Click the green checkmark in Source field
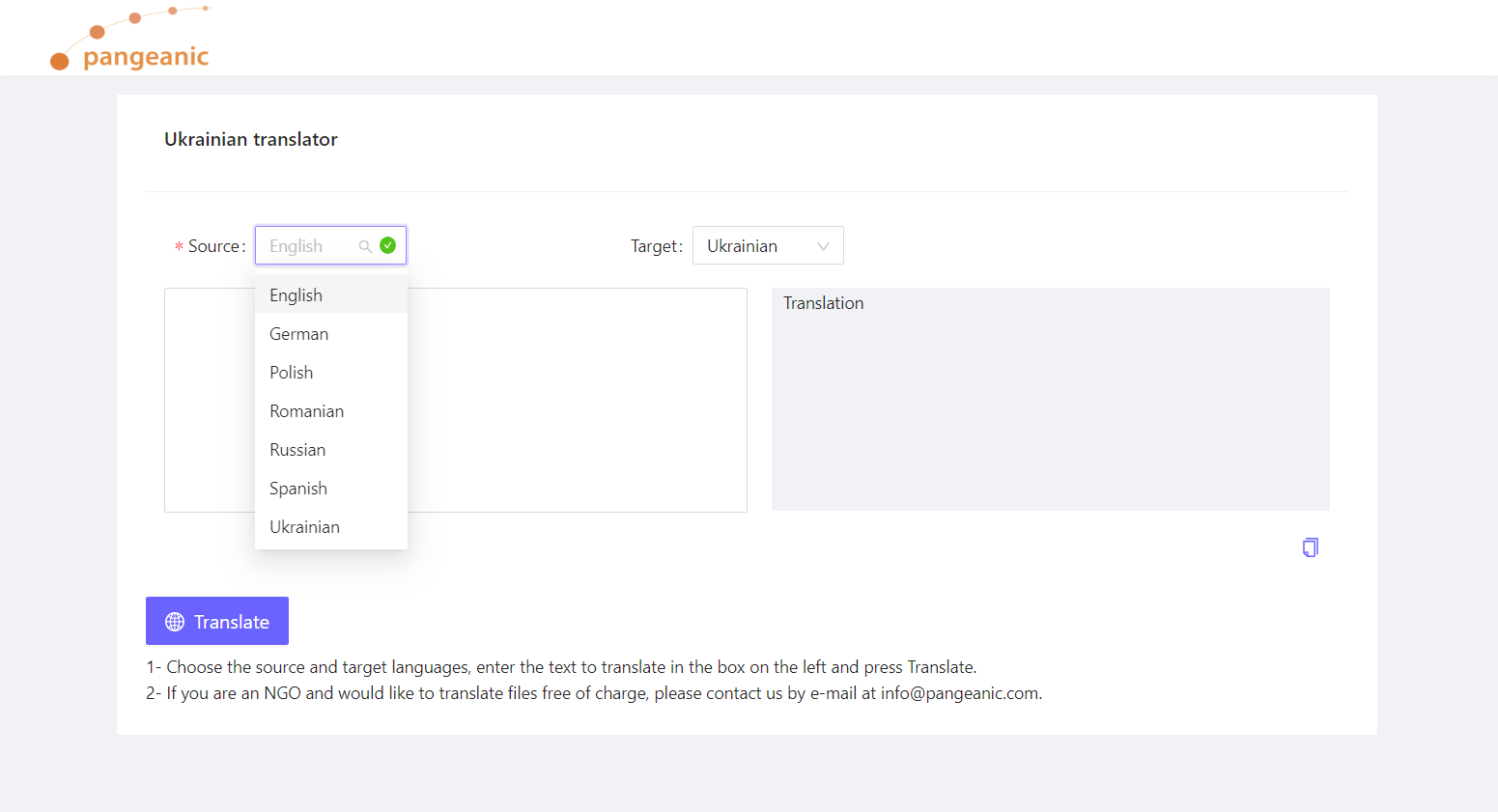 click(x=388, y=245)
